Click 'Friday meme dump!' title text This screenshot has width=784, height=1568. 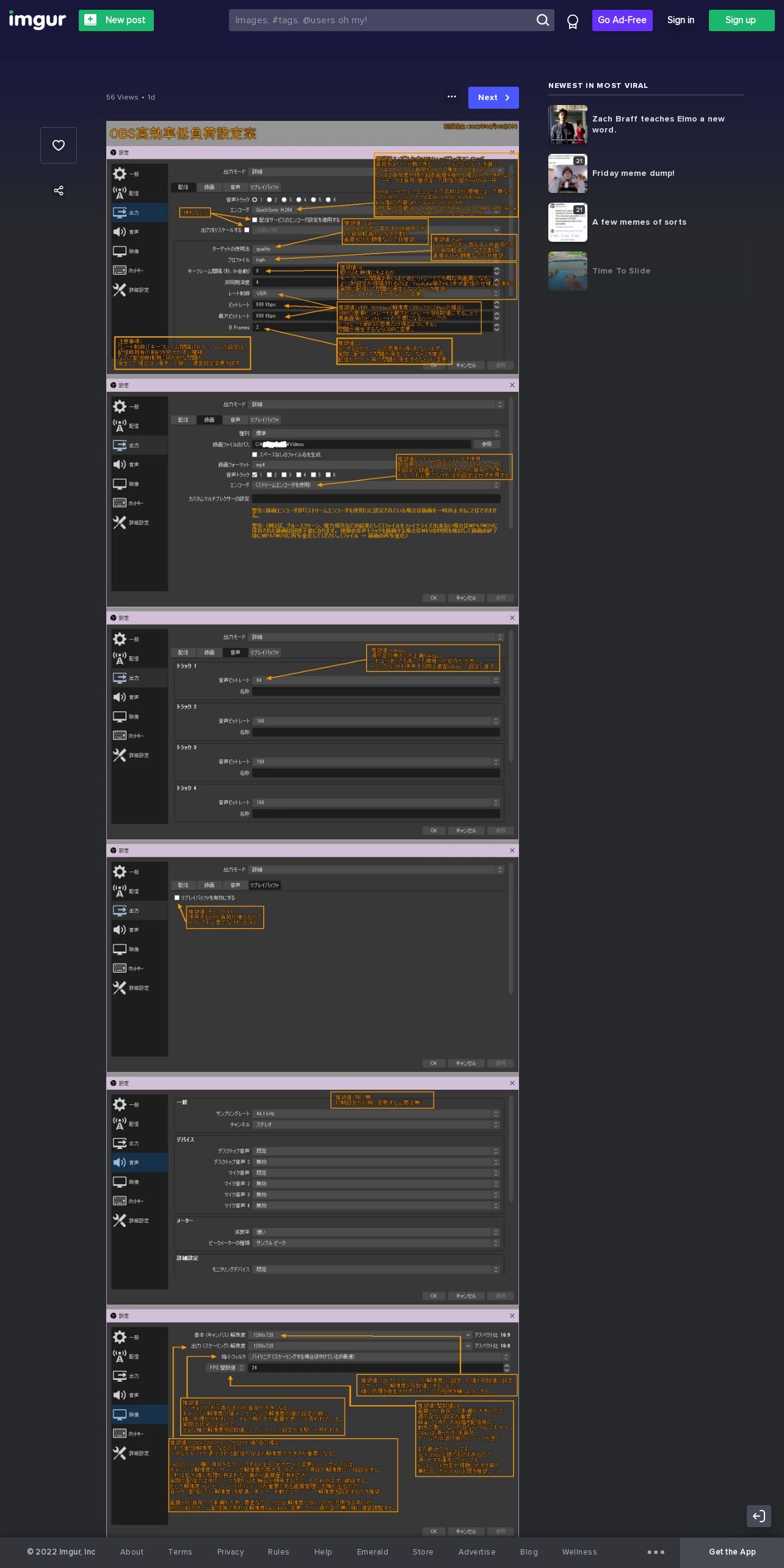(633, 173)
